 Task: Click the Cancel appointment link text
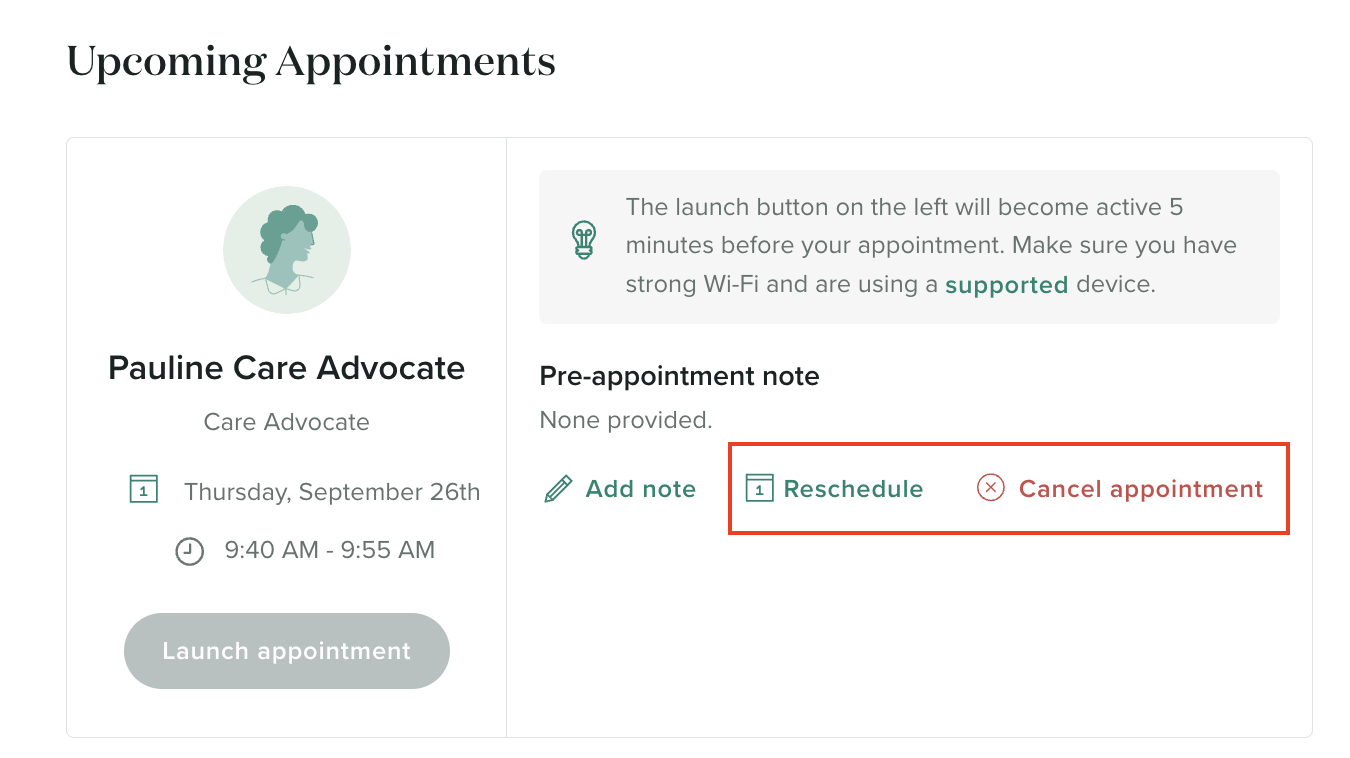click(x=1141, y=489)
